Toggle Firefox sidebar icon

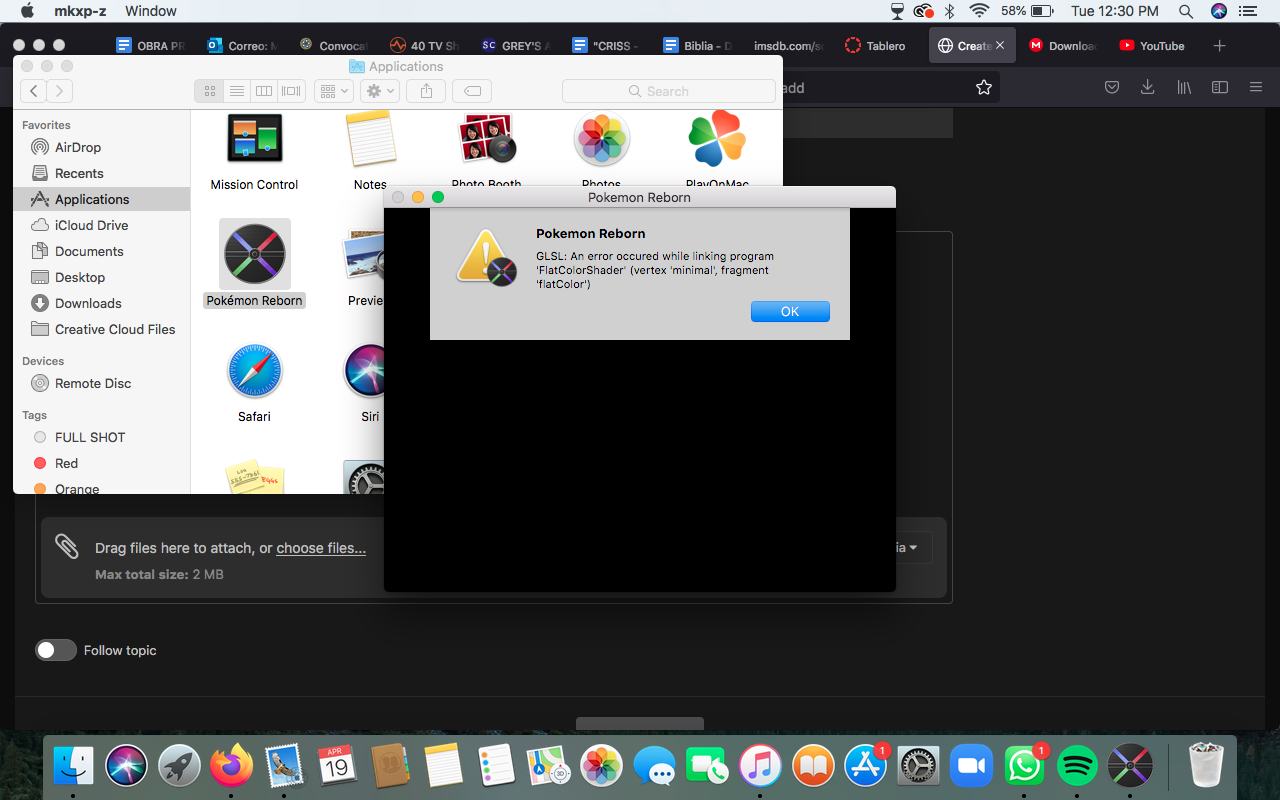[x=1220, y=87]
